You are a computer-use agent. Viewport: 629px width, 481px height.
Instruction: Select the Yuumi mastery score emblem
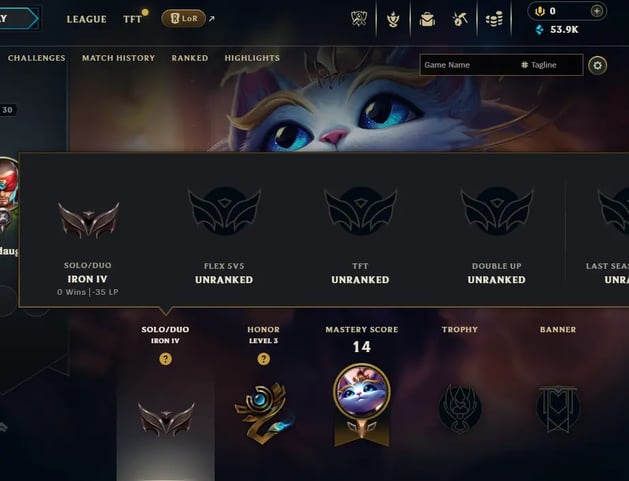coord(361,404)
